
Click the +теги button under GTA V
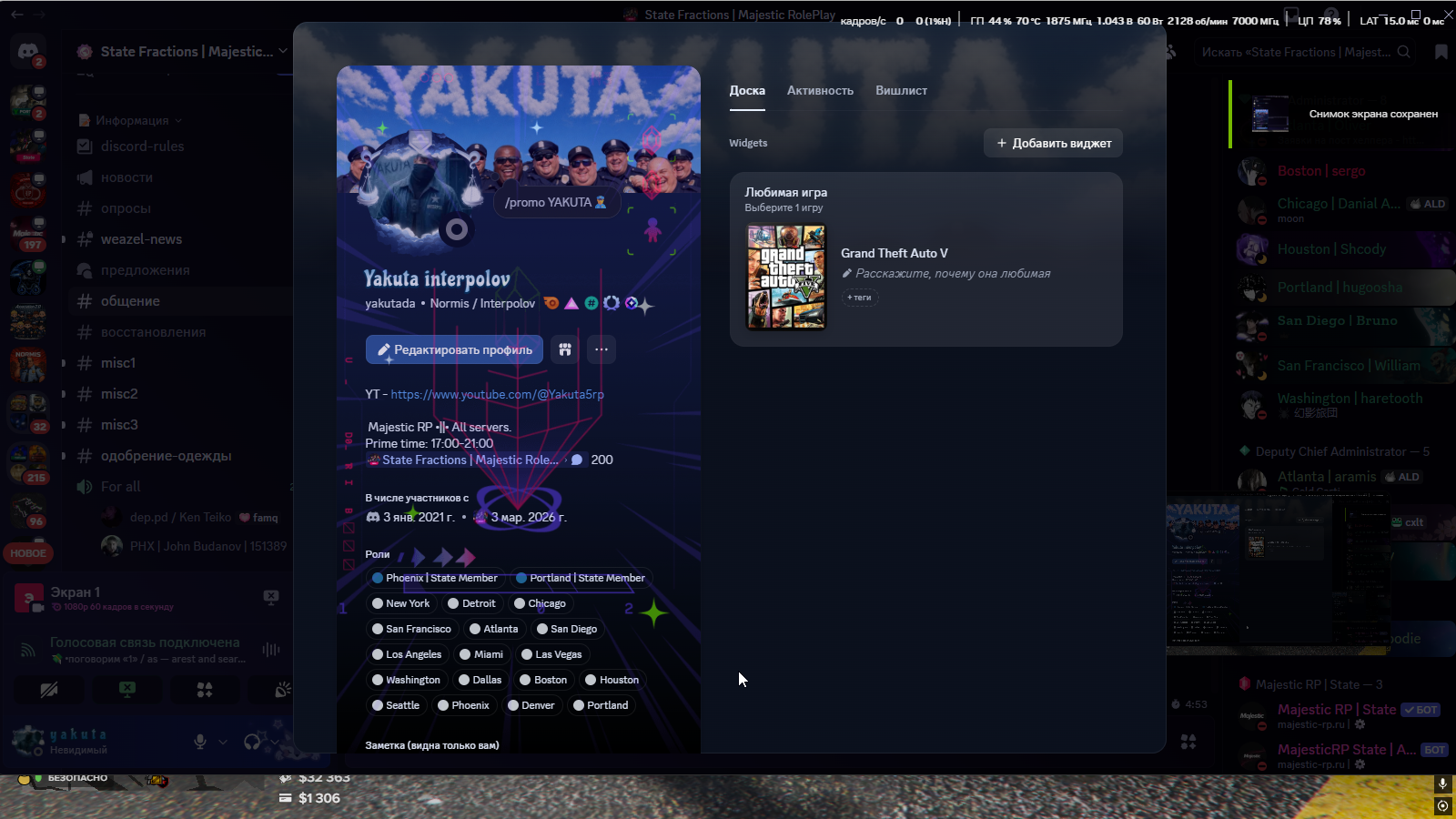click(x=859, y=298)
